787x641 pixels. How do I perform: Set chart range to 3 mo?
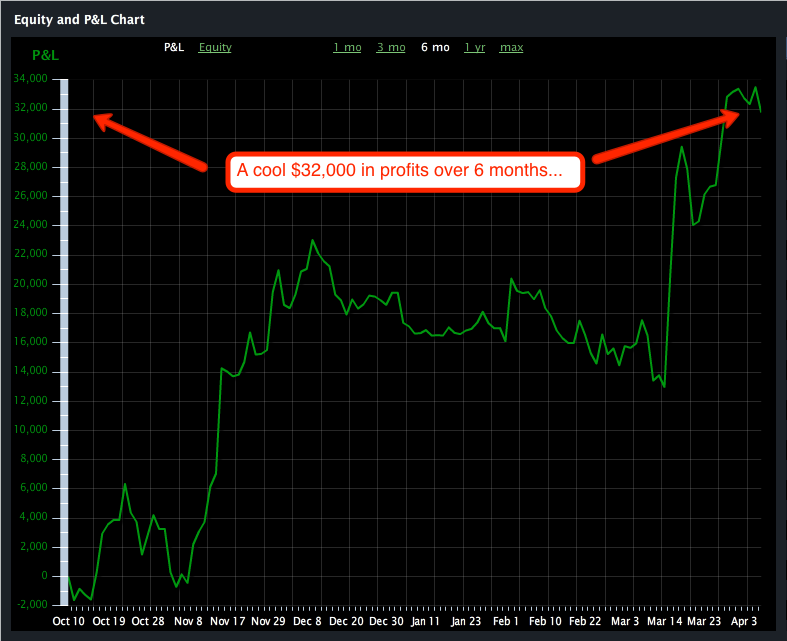point(390,47)
